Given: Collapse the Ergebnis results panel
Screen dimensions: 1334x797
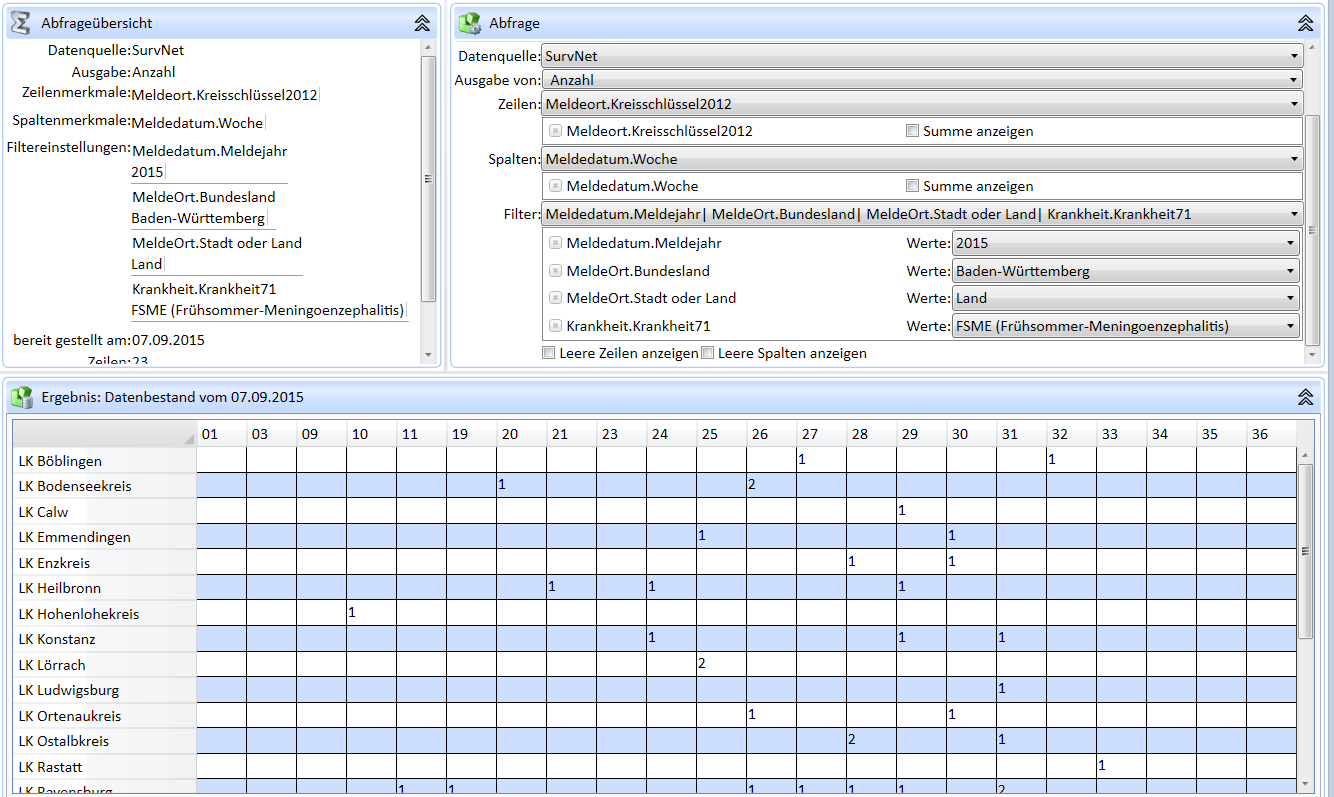Looking at the screenshot, I should (1305, 397).
